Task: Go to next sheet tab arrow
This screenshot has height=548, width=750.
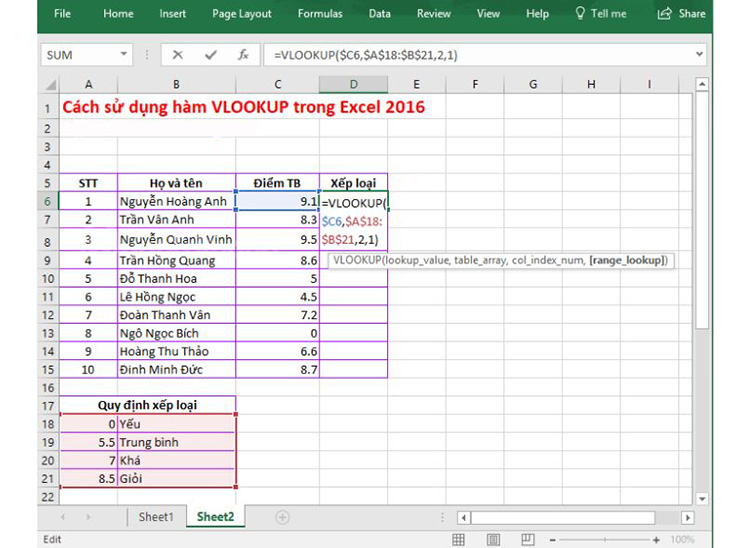Action: pyautogui.click(x=88, y=517)
